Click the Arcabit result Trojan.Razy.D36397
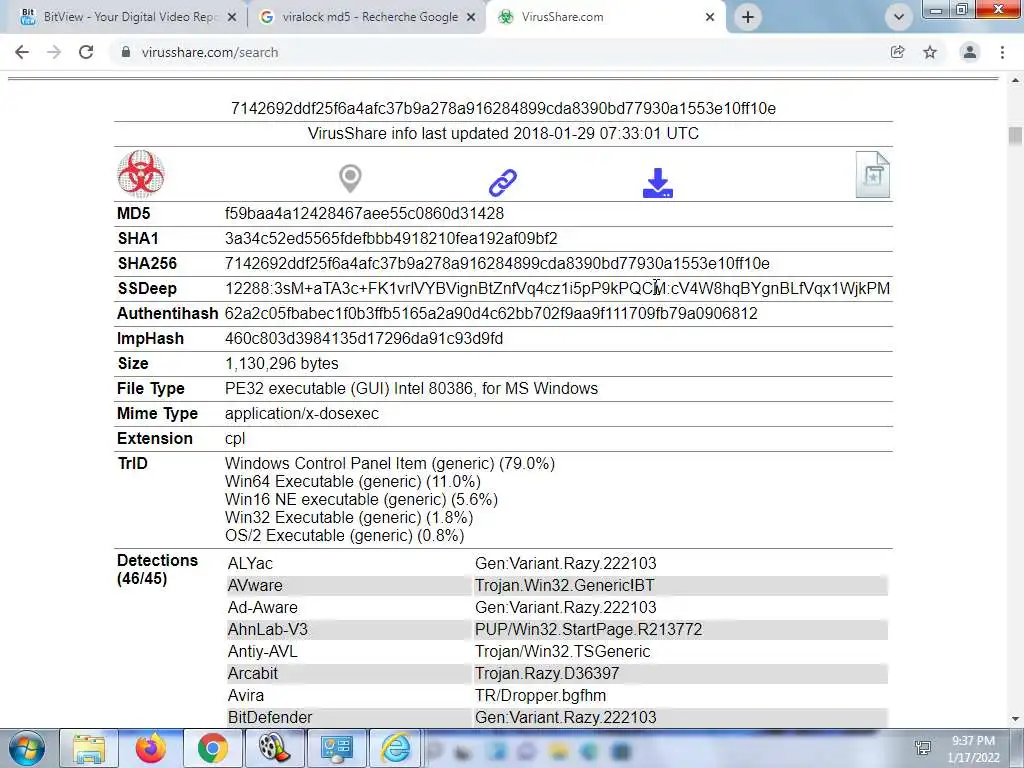Viewport: 1024px width, 768px height. coord(547,673)
